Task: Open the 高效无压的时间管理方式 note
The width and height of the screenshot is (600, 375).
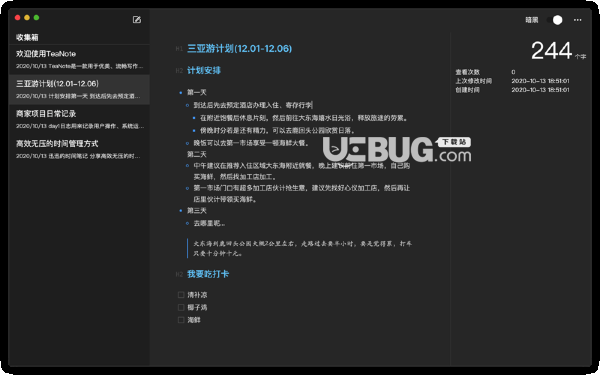Action: click(x=79, y=149)
